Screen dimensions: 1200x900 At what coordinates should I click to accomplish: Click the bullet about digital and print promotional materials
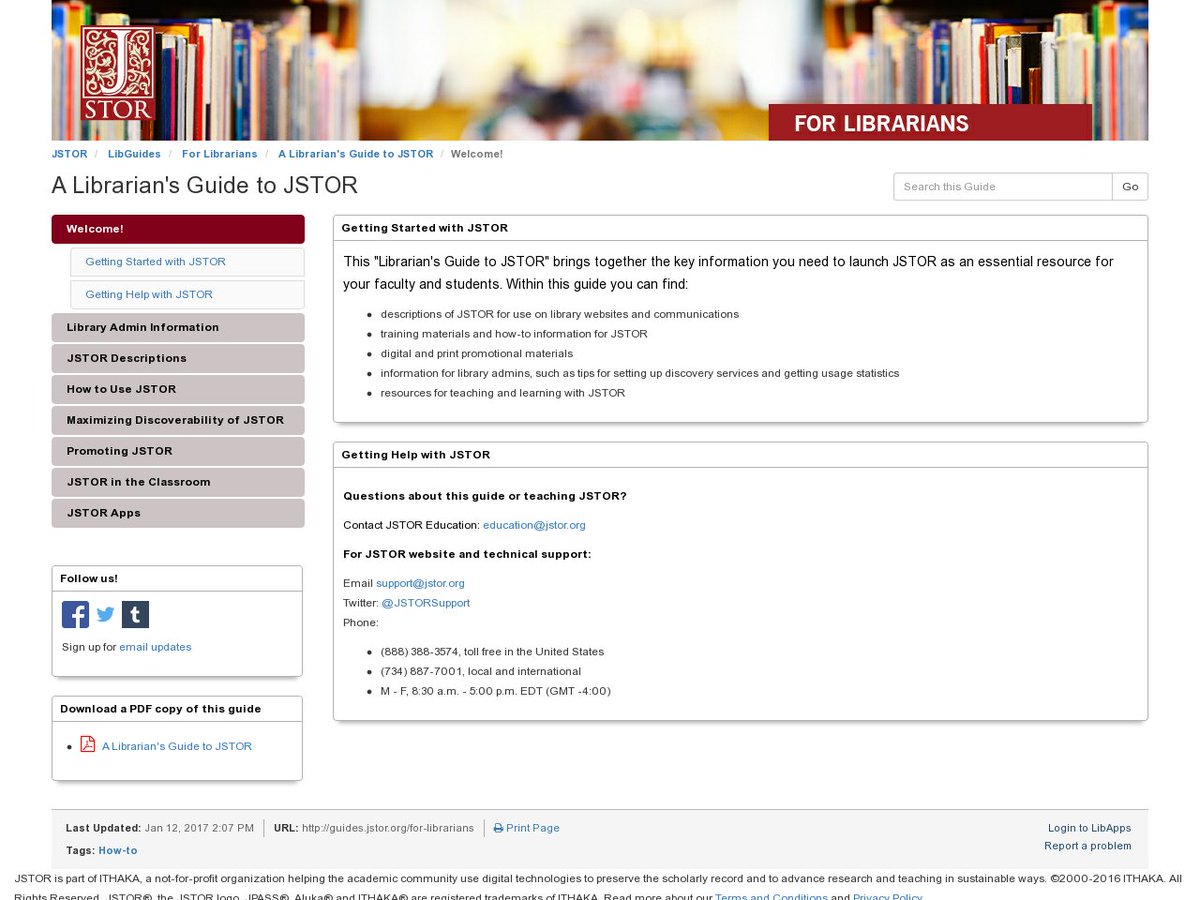pos(476,354)
